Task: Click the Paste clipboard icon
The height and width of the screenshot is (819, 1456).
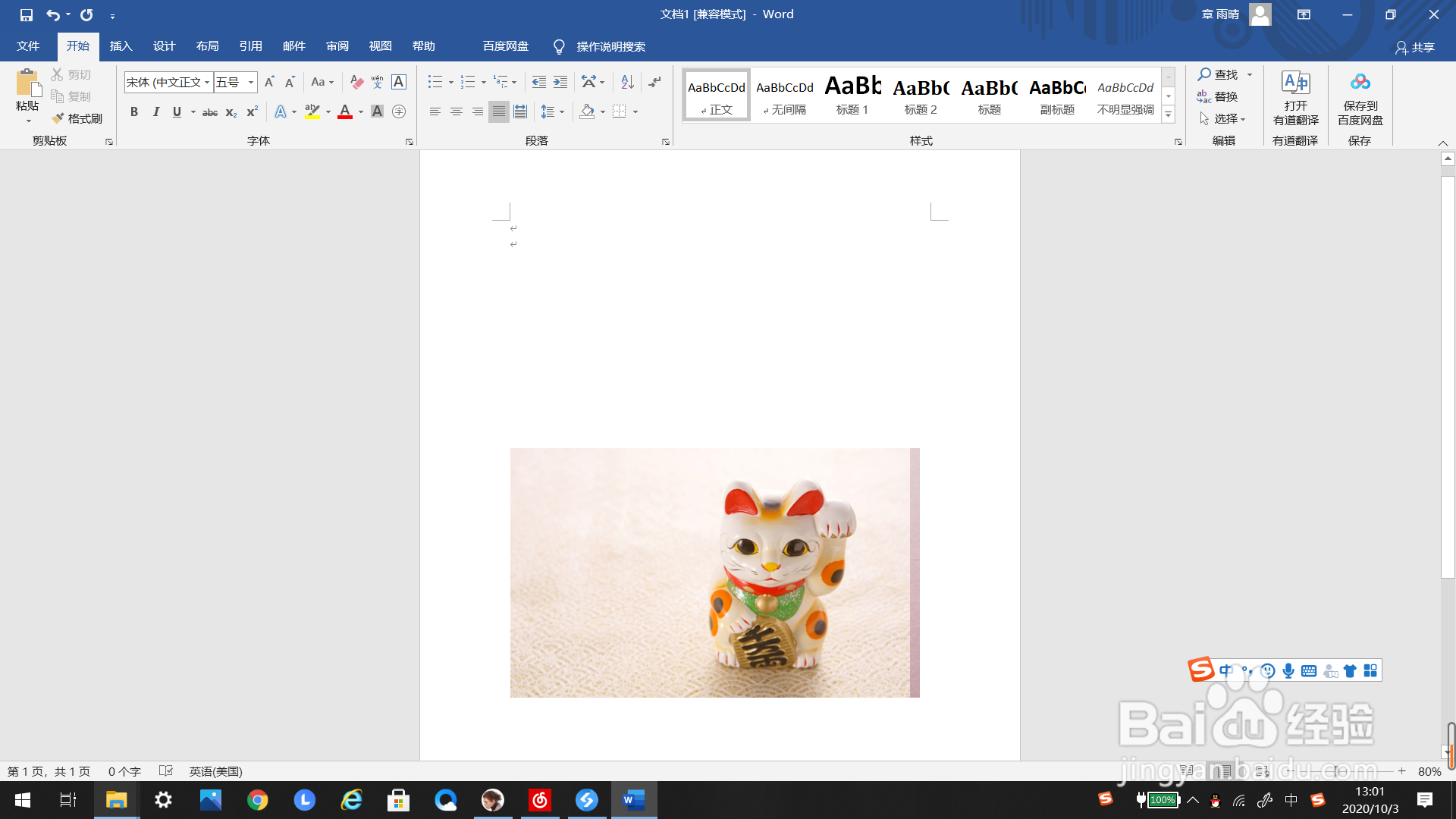Action: pyautogui.click(x=27, y=83)
